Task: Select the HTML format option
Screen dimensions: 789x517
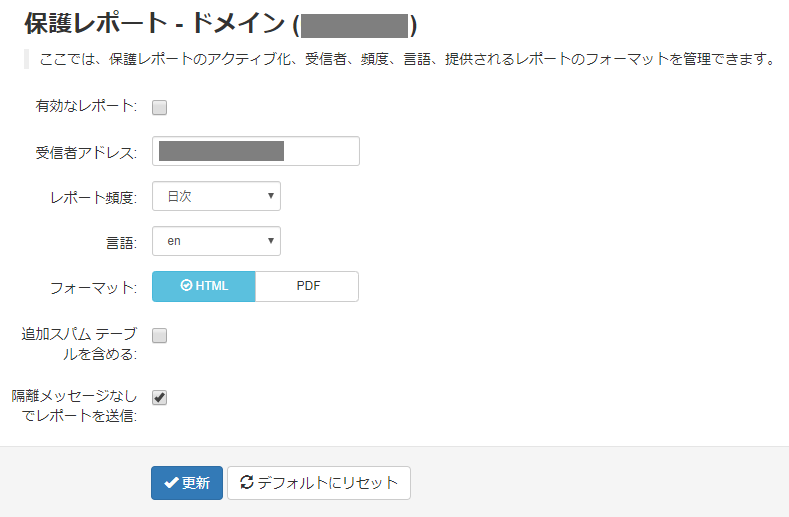Action: [x=204, y=286]
